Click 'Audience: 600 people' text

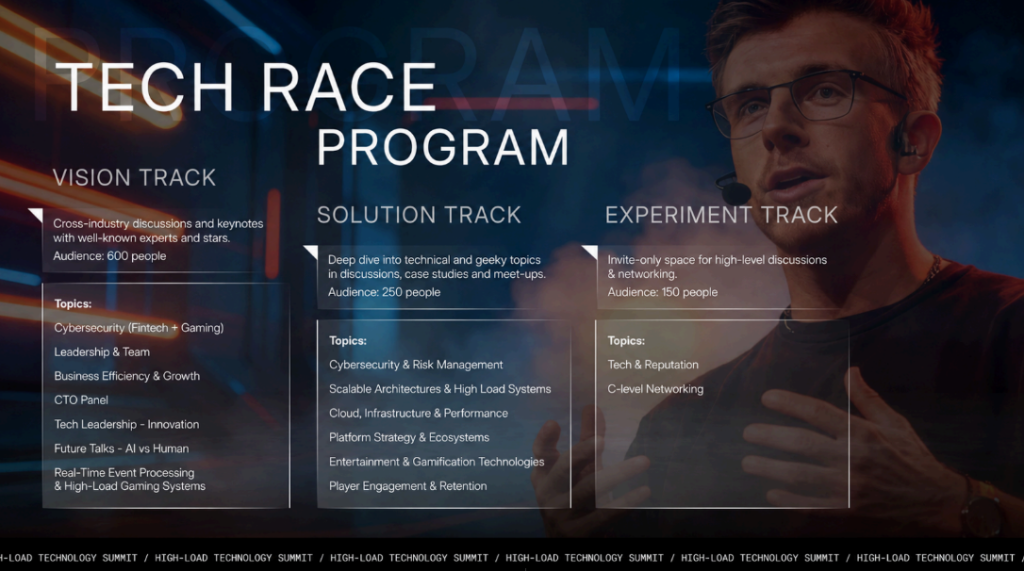[x=110, y=256]
